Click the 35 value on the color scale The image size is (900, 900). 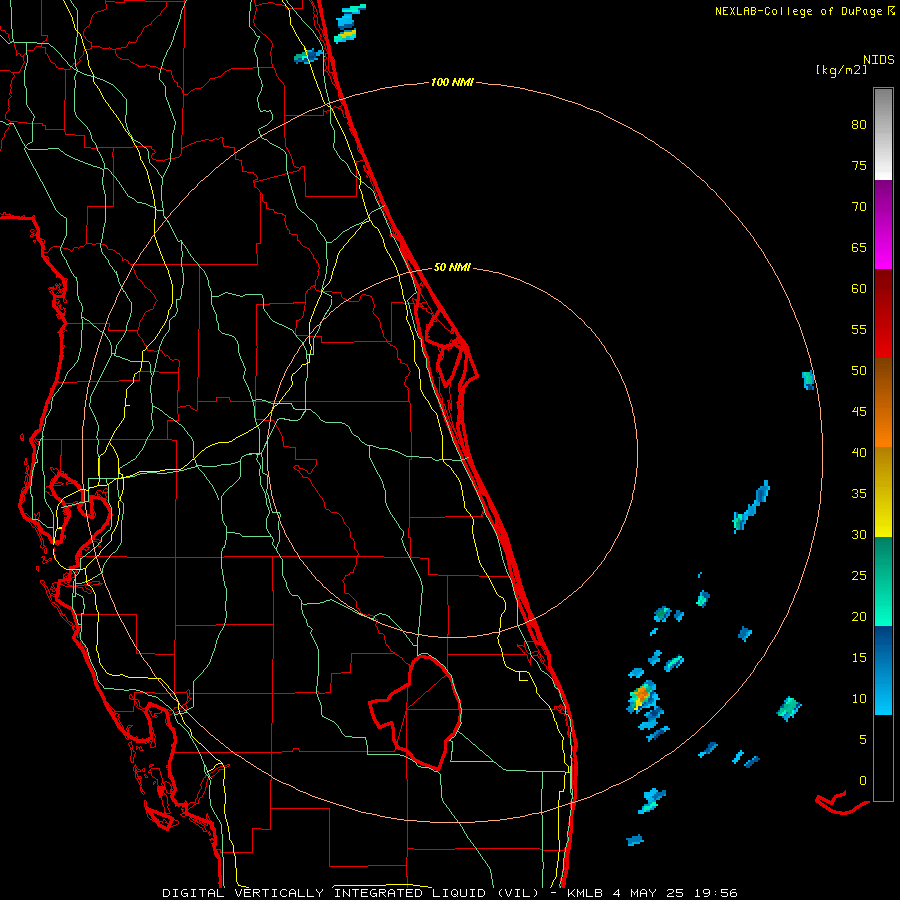pyautogui.click(x=859, y=494)
